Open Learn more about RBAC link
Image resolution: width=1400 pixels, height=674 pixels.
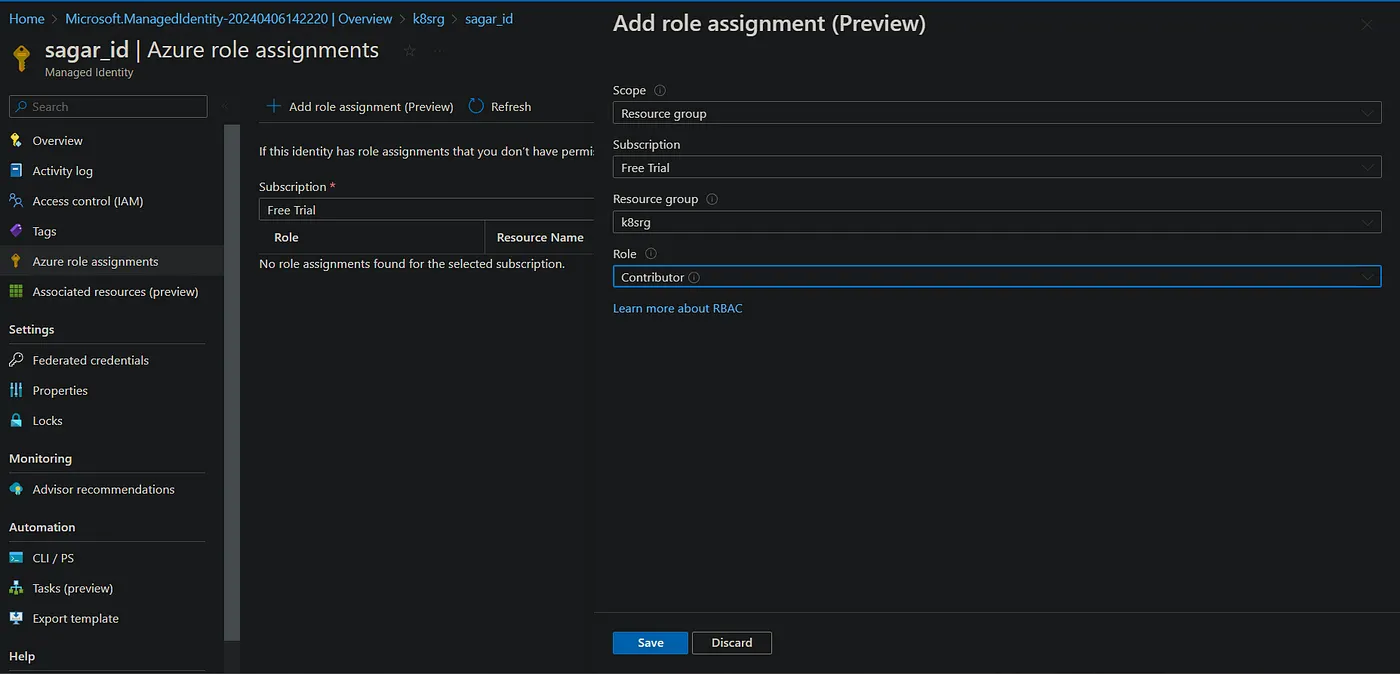point(678,308)
